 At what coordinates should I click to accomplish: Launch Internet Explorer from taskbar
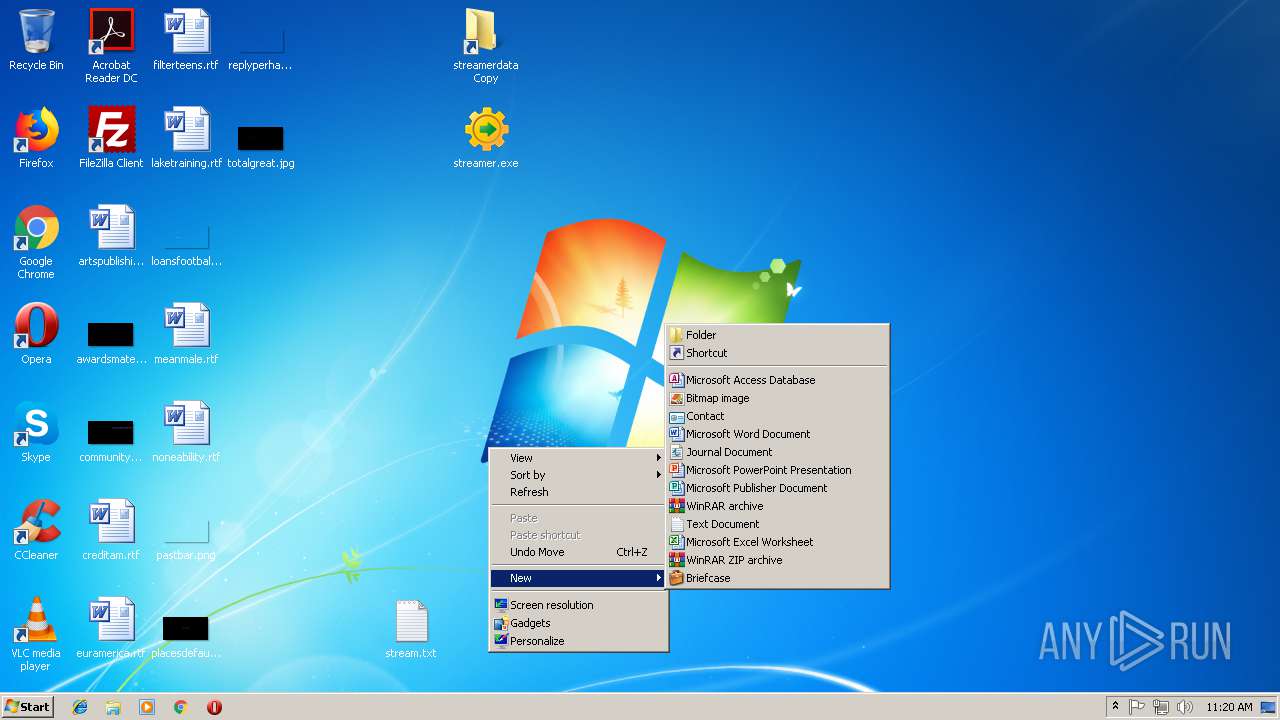80,707
